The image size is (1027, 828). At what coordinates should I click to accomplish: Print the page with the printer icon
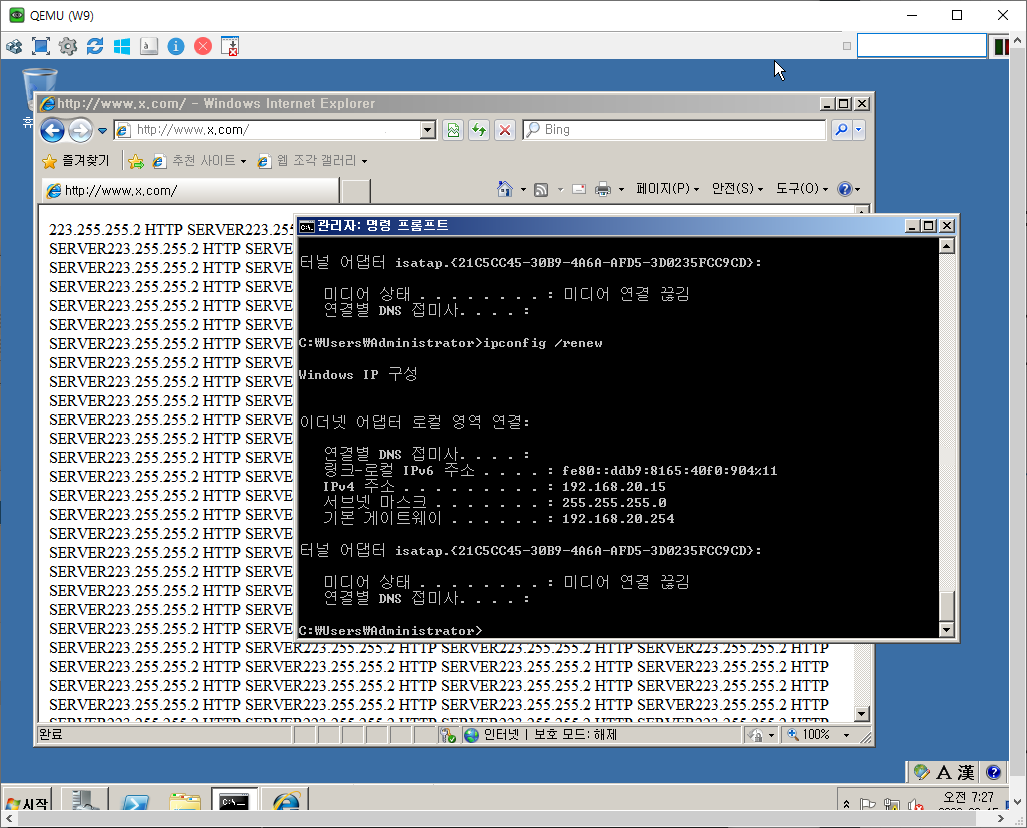click(x=603, y=190)
